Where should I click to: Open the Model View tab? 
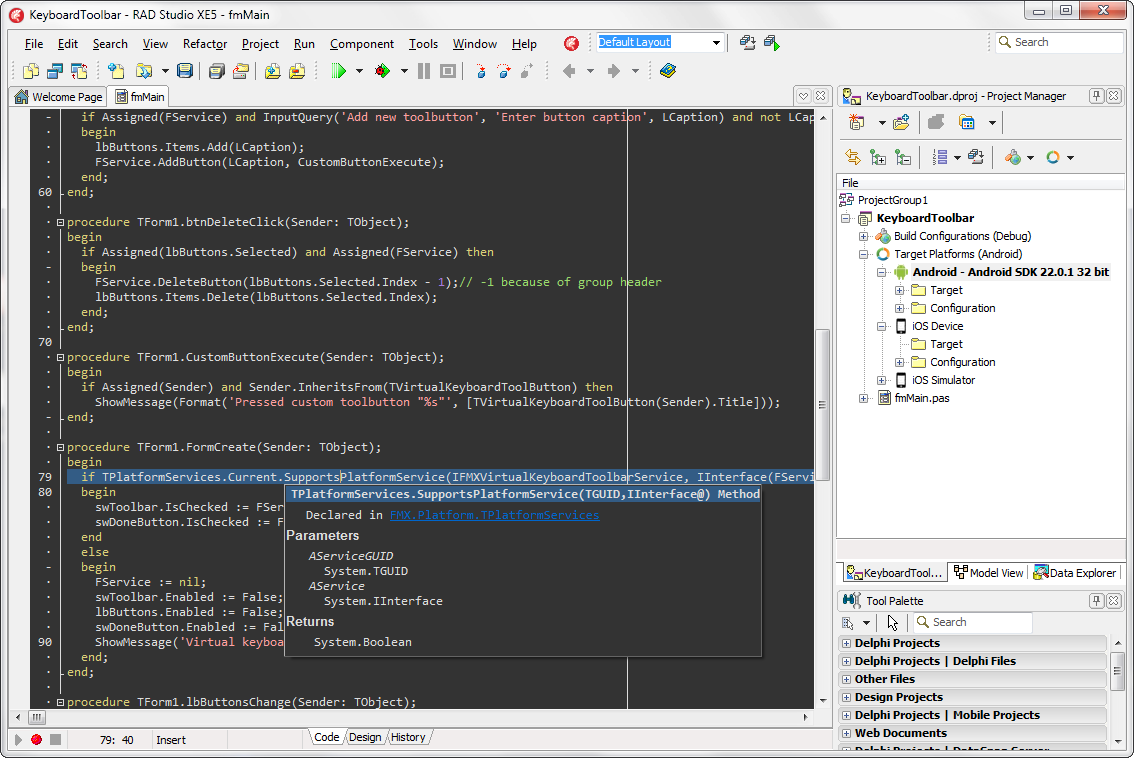[x=989, y=573]
